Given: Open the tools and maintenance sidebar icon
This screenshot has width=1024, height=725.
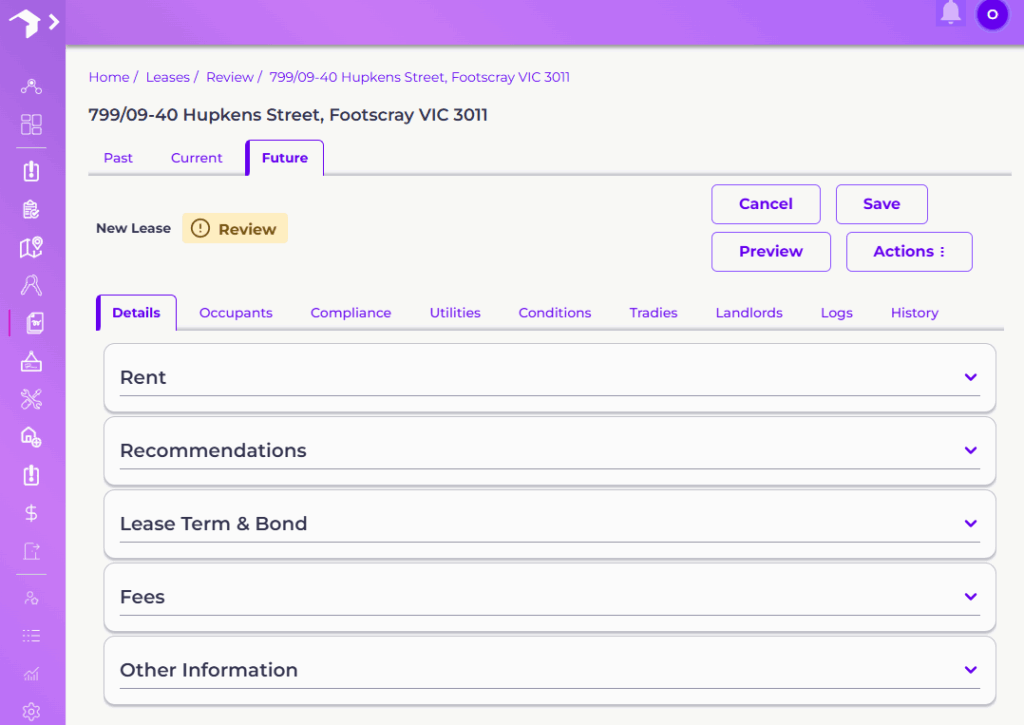Looking at the screenshot, I should (31, 400).
